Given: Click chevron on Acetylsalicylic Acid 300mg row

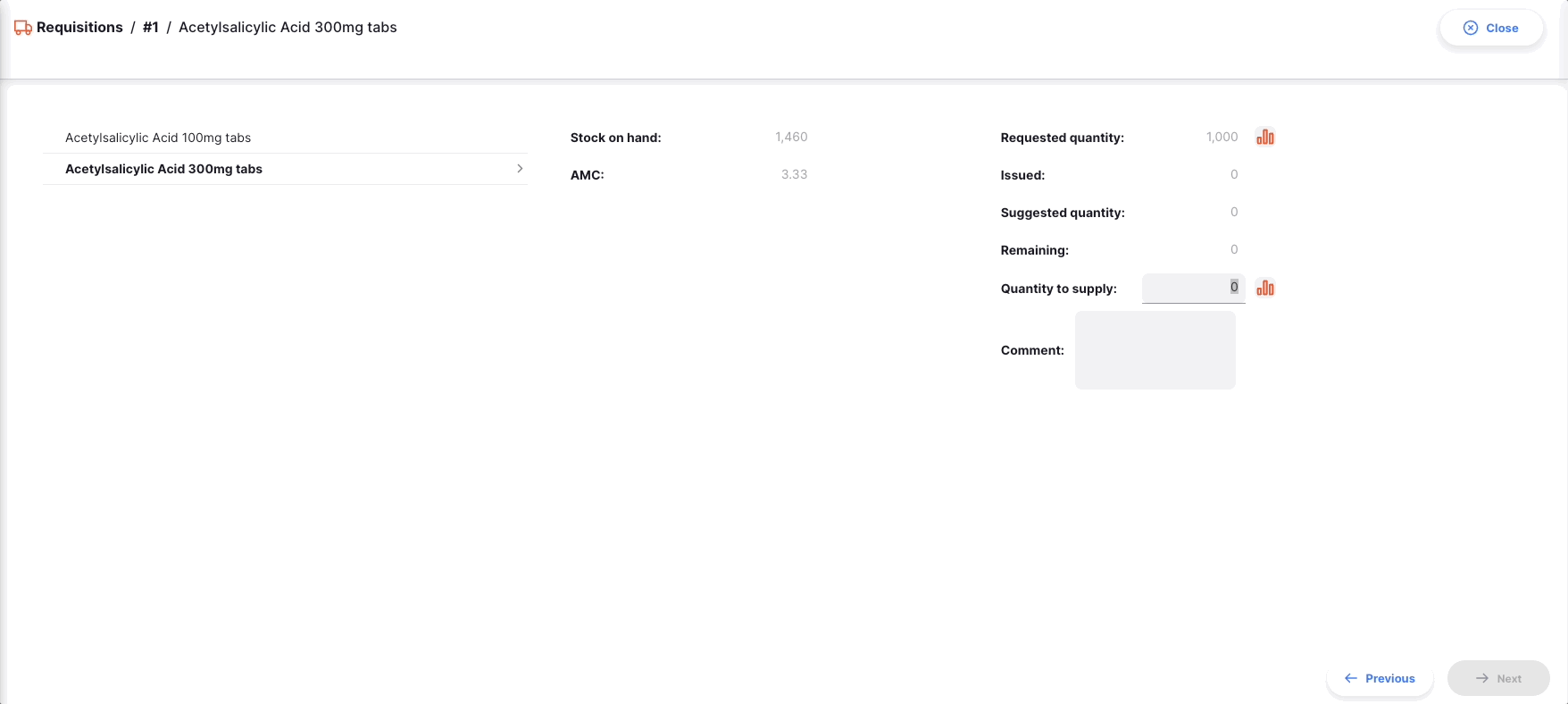Looking at the screenshot, I should click(x=520, y=168).
